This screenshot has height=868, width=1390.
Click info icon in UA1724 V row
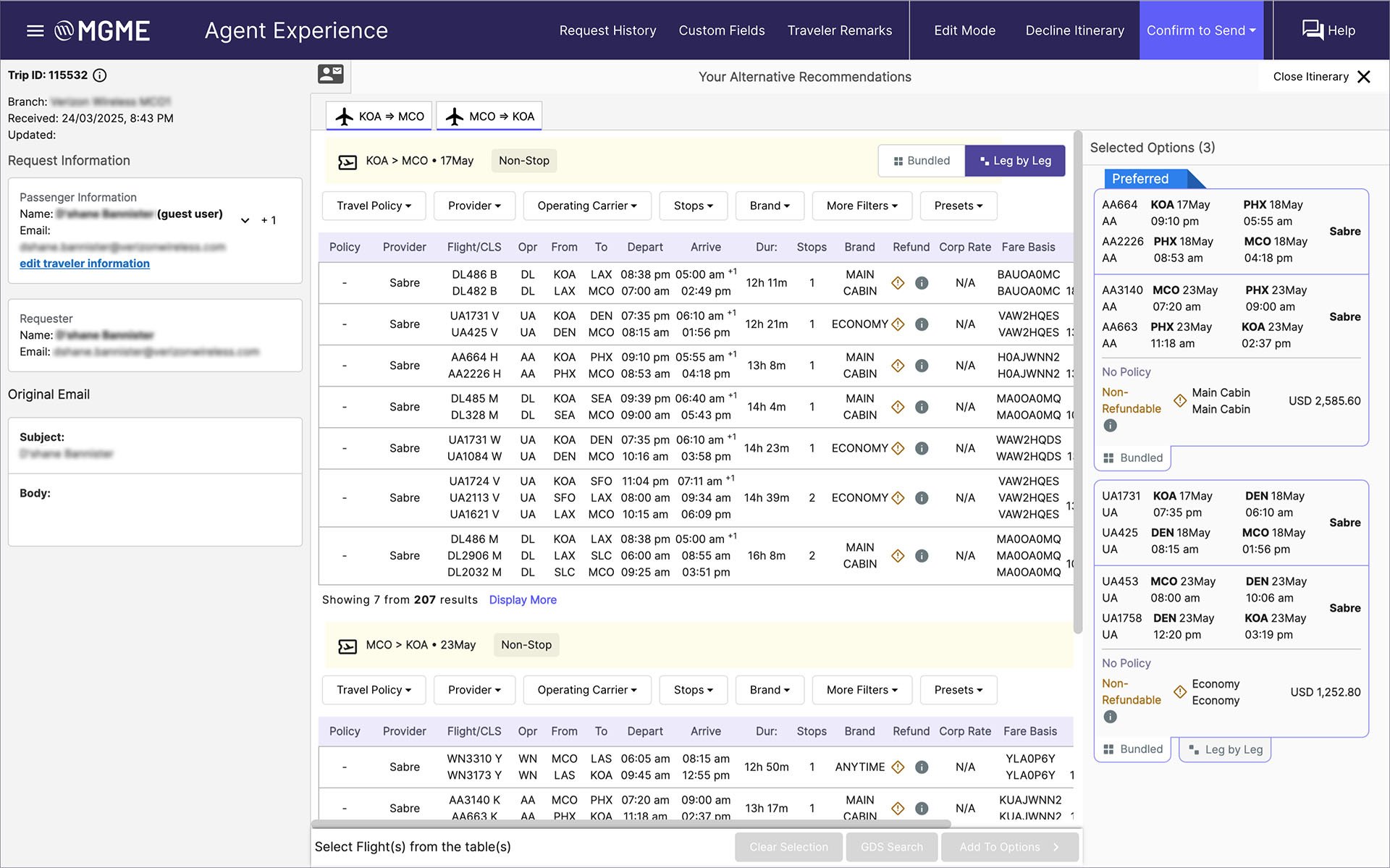[922, 498]
